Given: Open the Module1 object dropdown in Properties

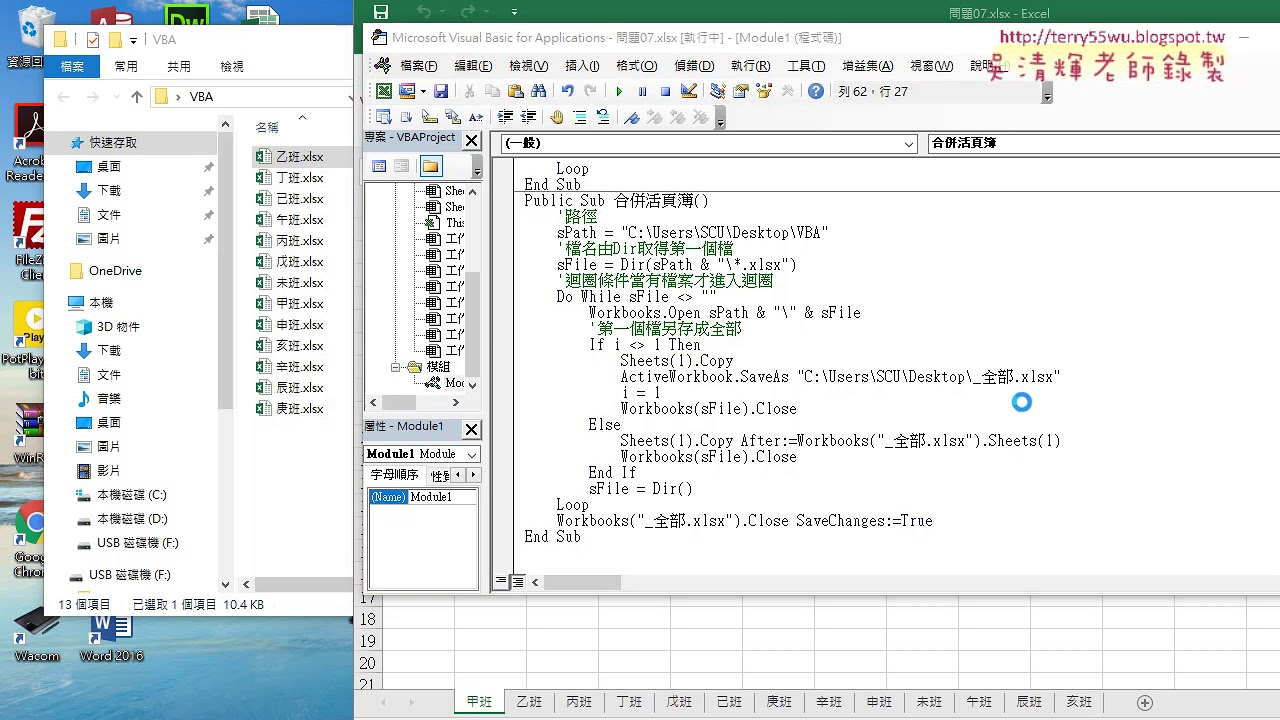Looking at the screenshot, I should (x=472, y=454).
